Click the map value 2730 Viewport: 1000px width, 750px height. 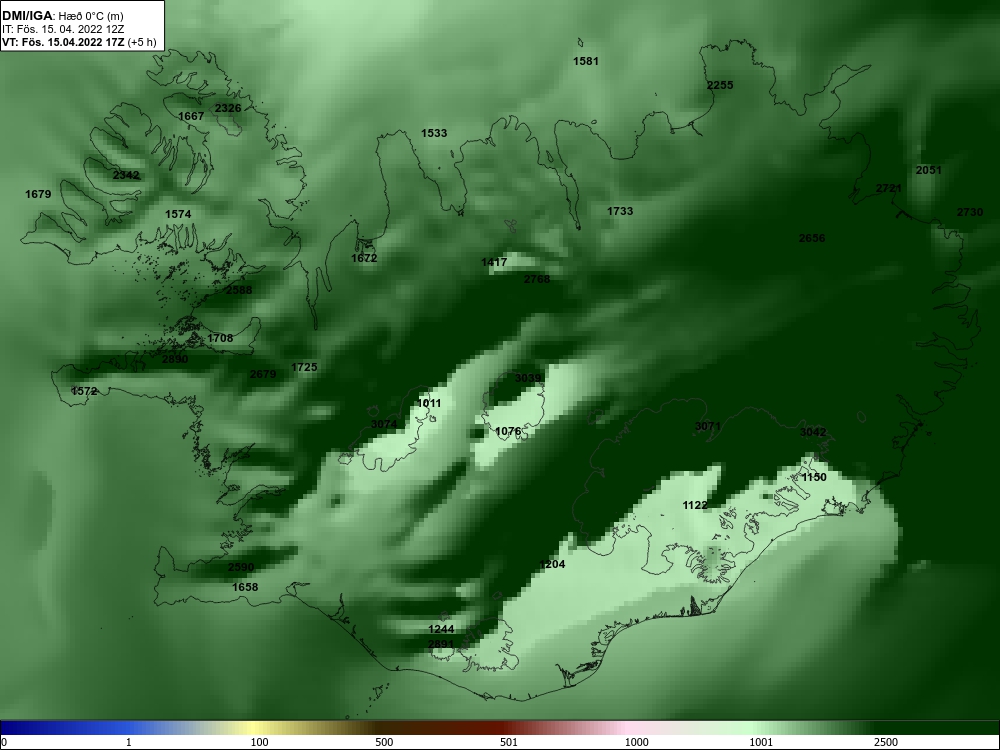(969, 212)
